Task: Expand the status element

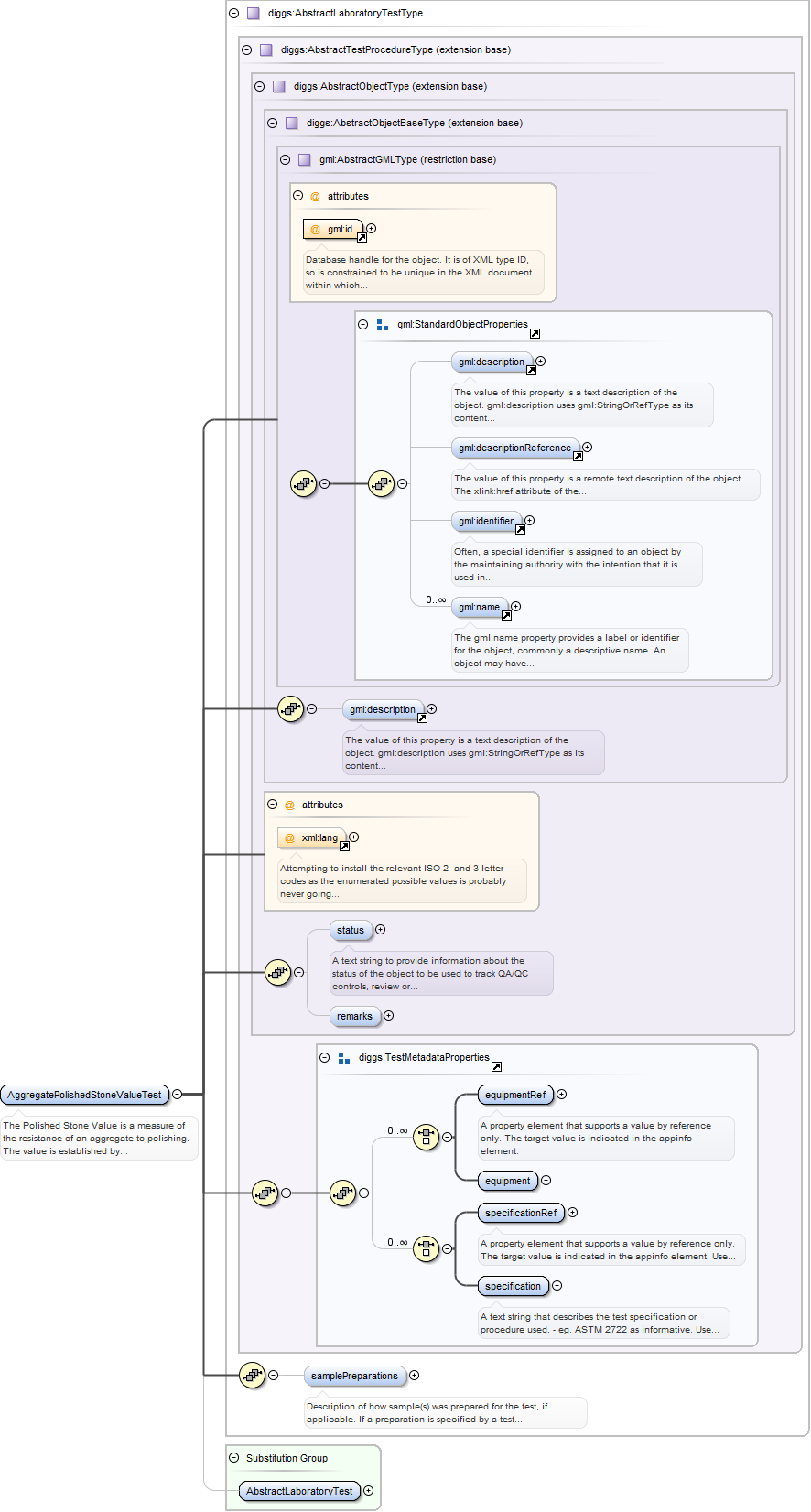Action: 381,930
